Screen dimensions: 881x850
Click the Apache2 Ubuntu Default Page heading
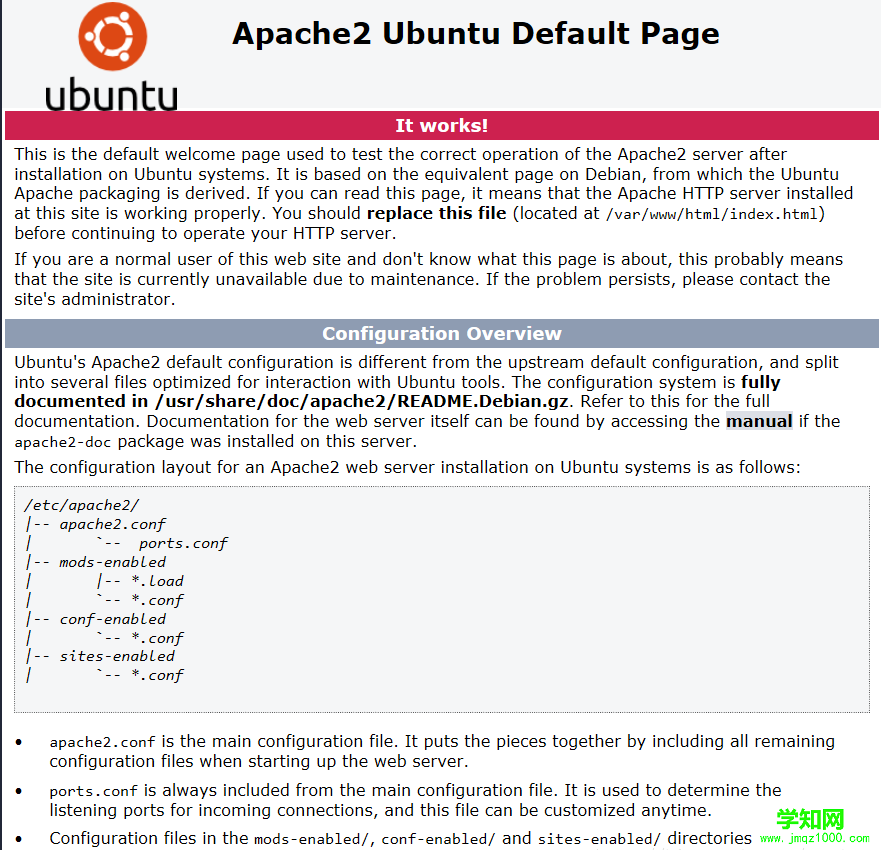point(475,34)
